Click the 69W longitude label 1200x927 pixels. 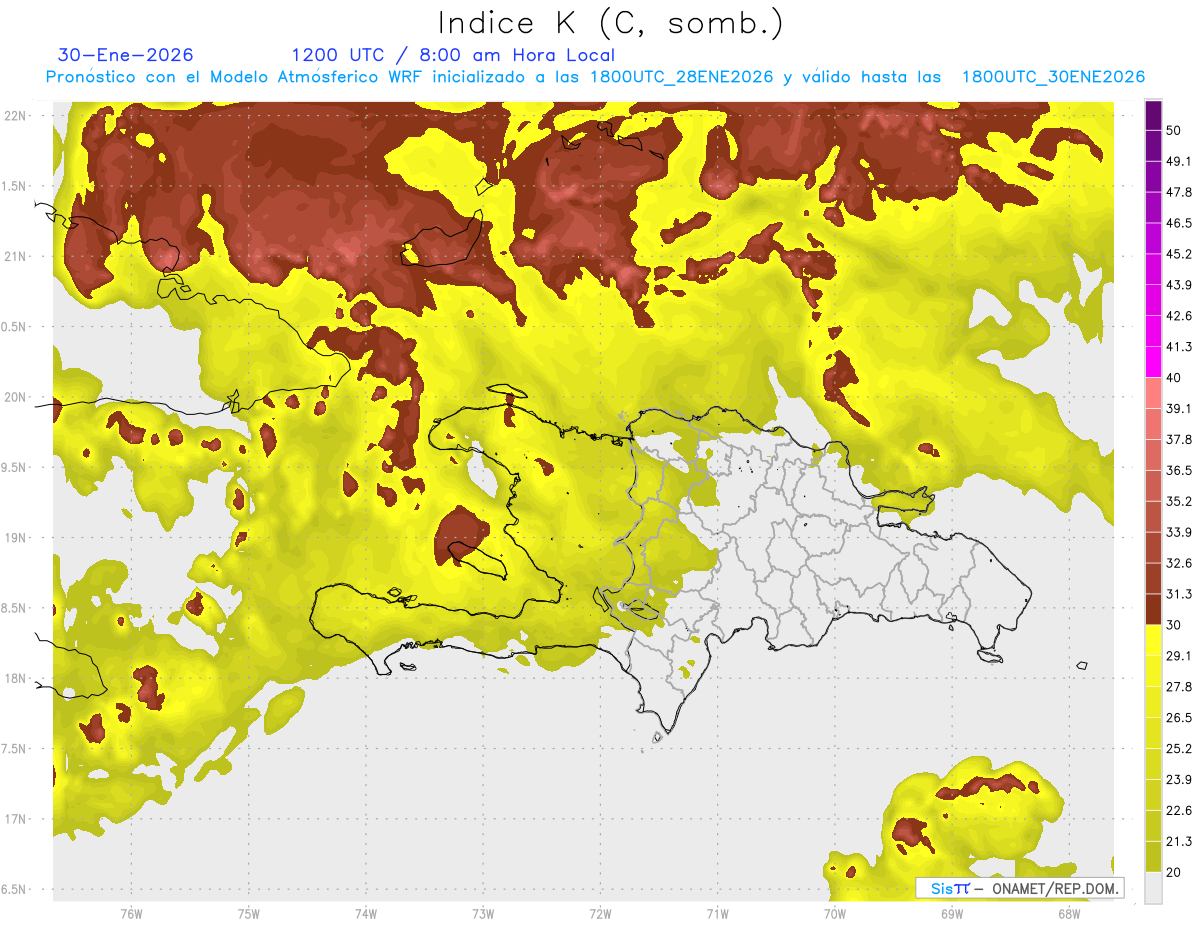[x=951, y=913]
